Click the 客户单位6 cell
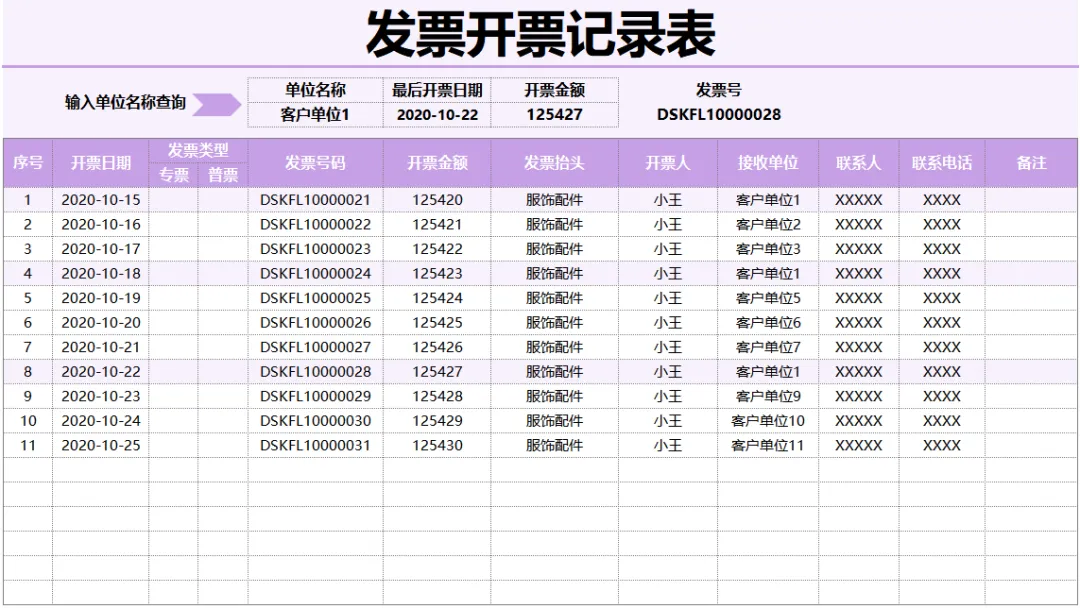The width and height of the screenshot is (1080, 609). (x=768, y=322)
